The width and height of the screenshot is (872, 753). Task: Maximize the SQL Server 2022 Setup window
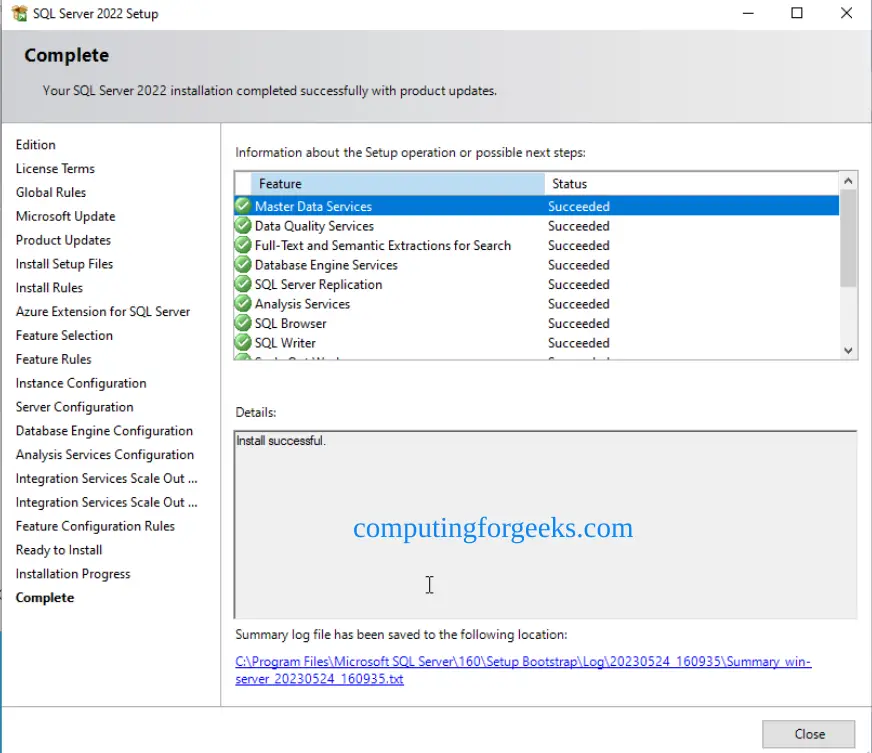click(x=797, y=13)
